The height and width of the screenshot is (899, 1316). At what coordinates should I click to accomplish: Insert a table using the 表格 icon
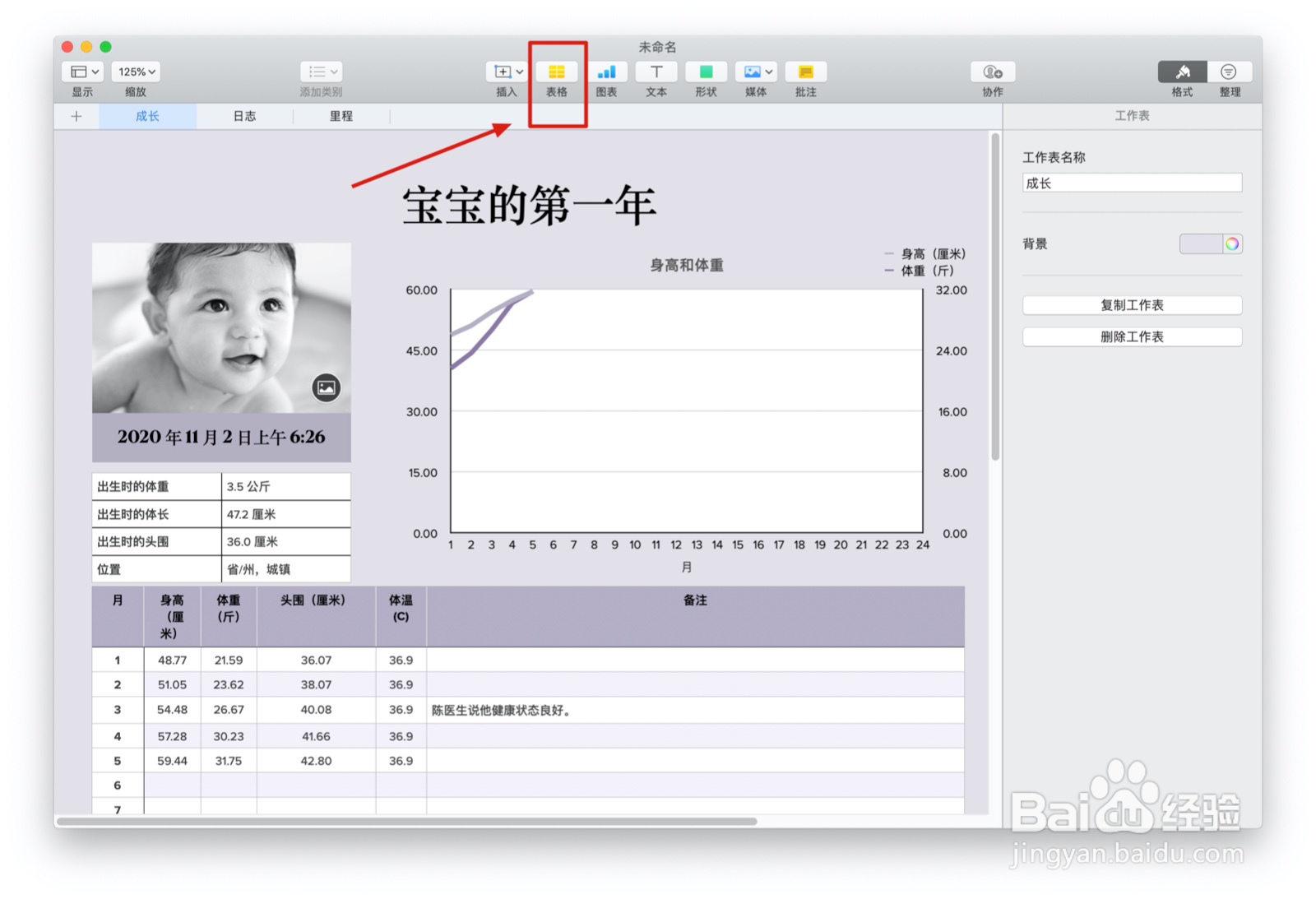558,72
